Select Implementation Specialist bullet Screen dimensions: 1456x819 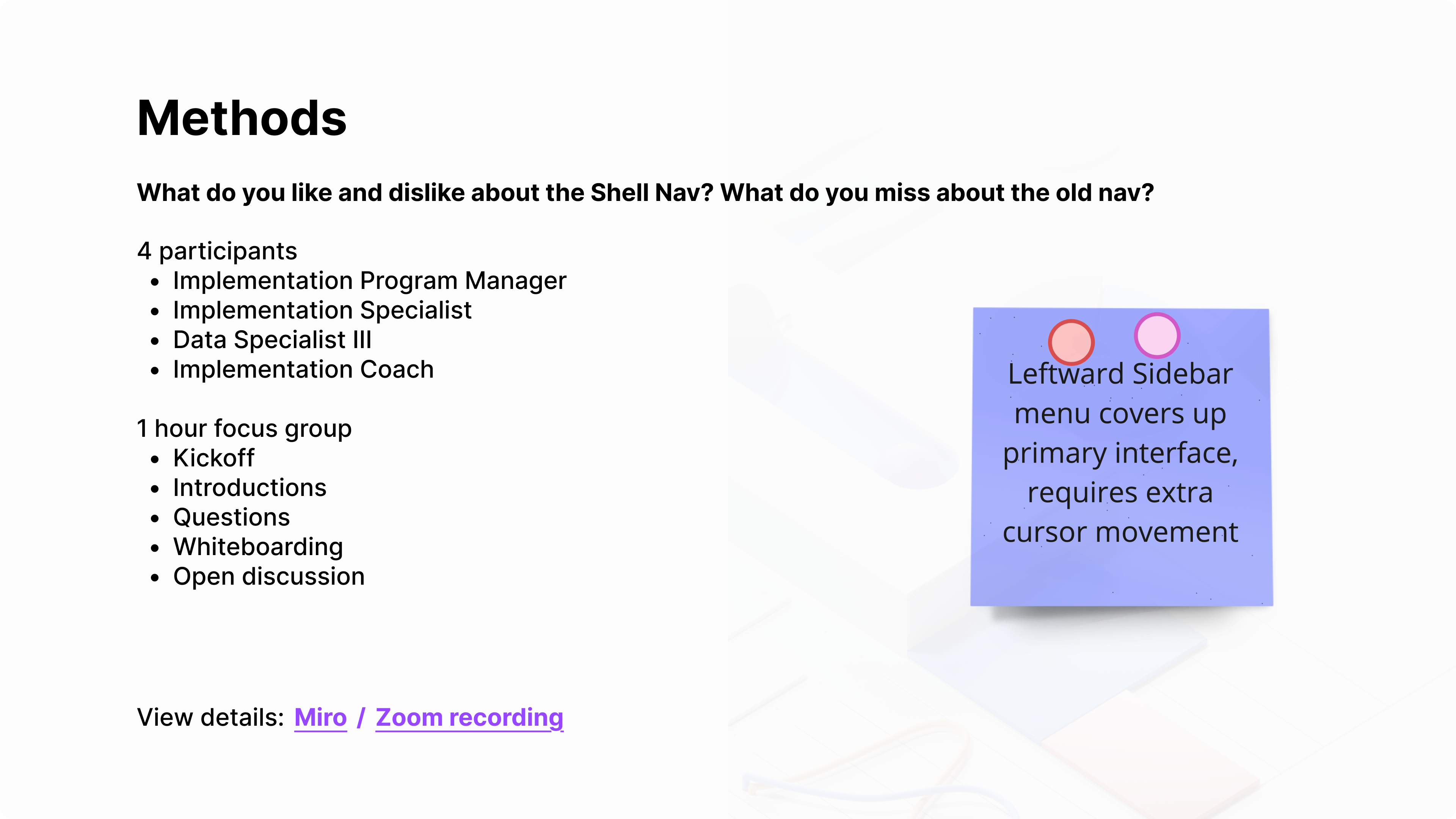[x=322, y=310]
